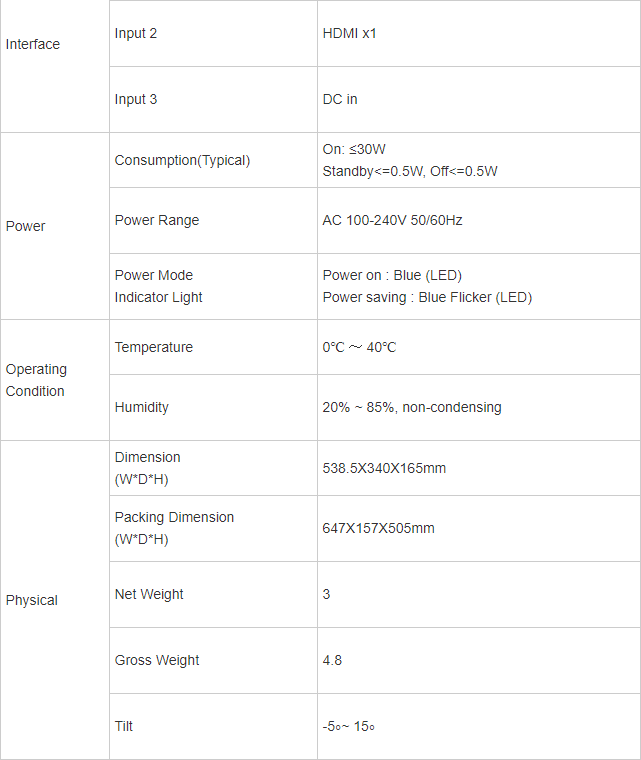Click the HDMI x1 value
The width and height of the screenshot is (641, 760).
point(349,34)
